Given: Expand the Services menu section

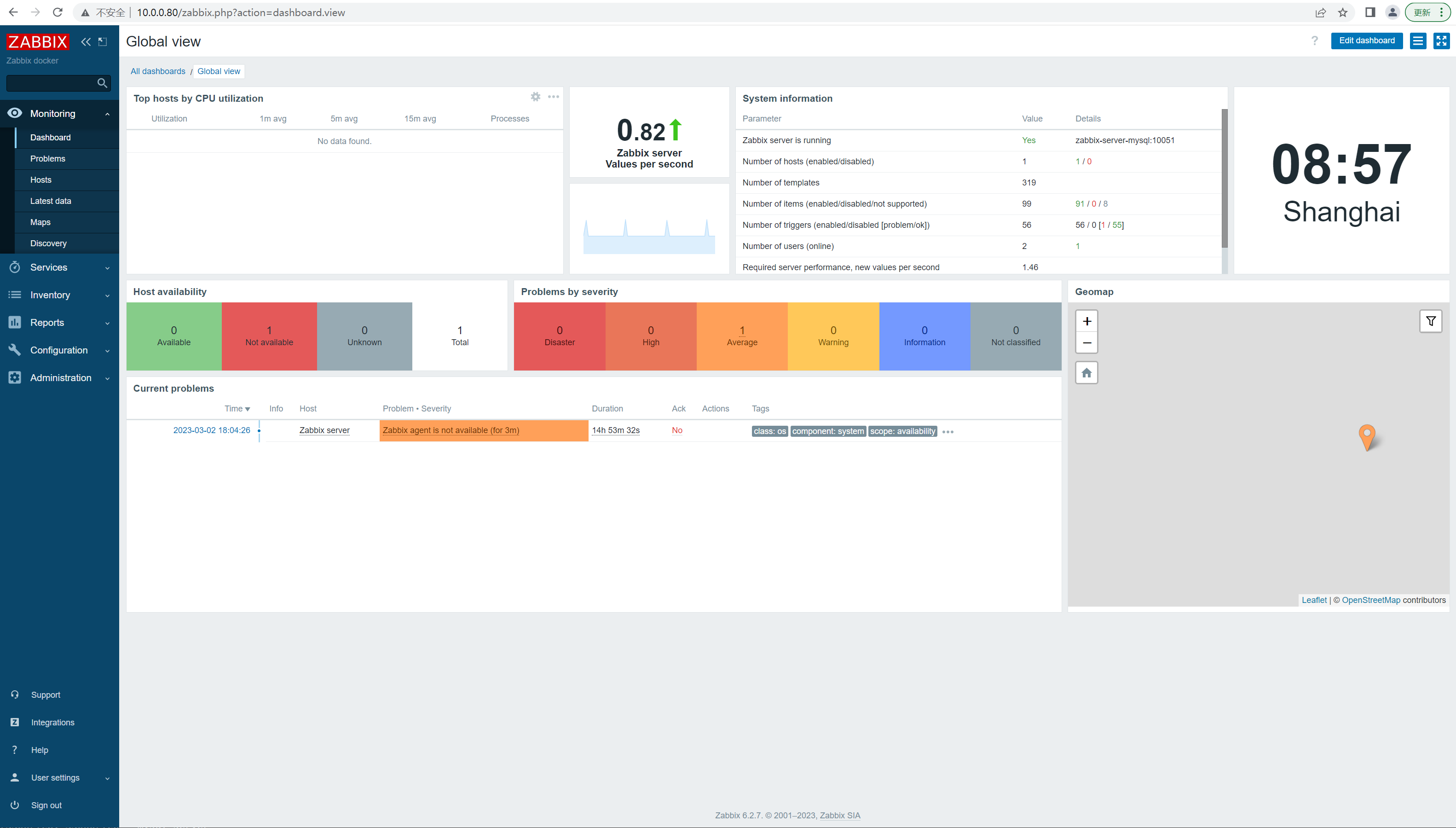Looking at the screenshot, I should 108,268.
